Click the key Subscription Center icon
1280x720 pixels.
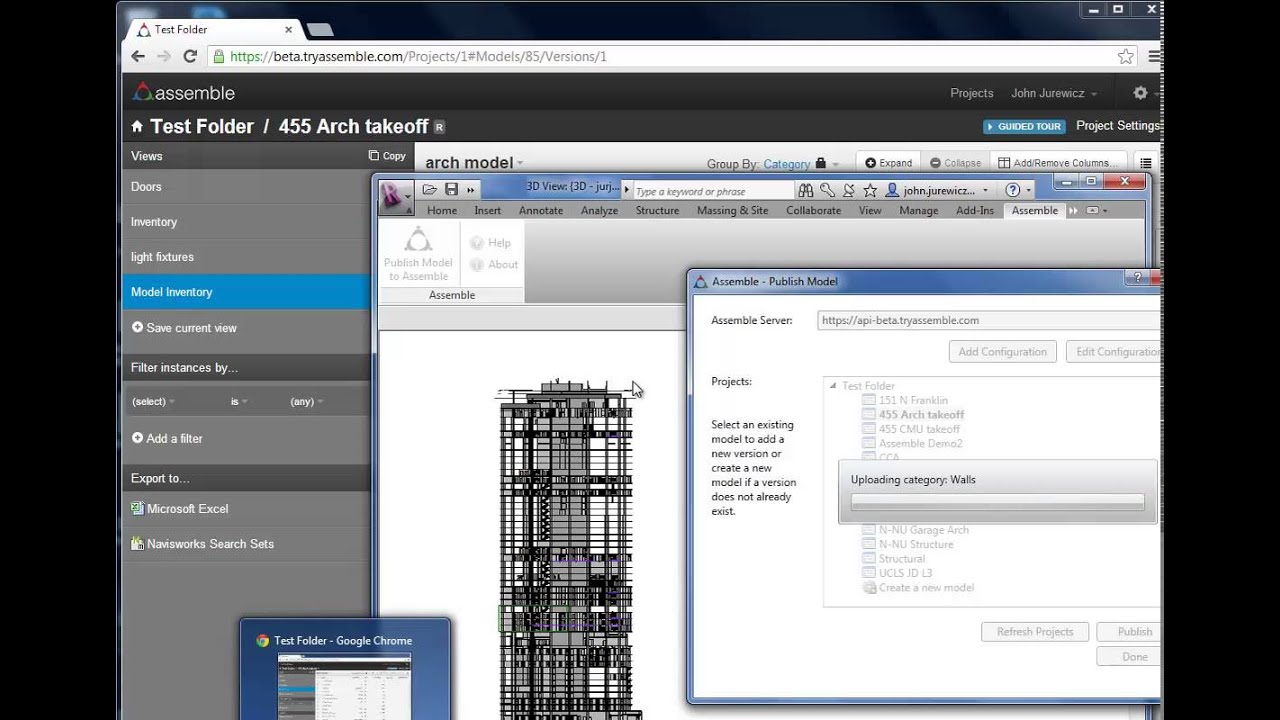point(827,190)
